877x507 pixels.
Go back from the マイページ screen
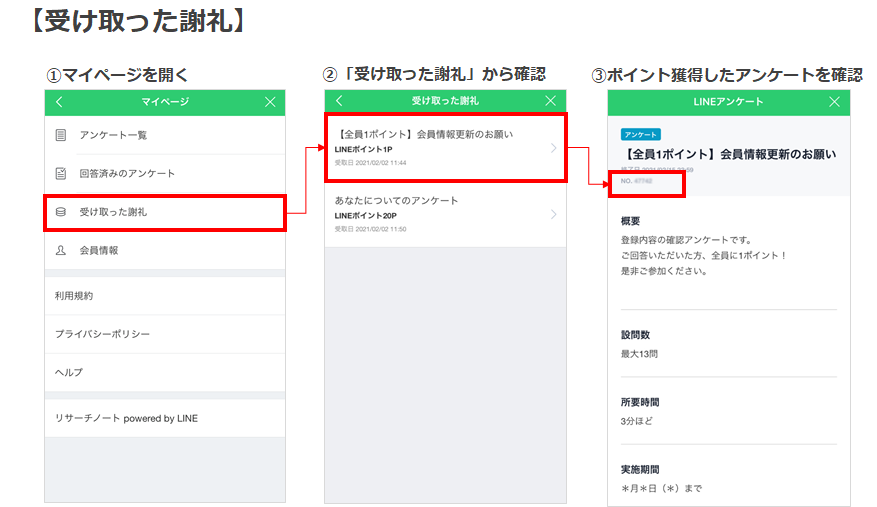pos(59,102)
